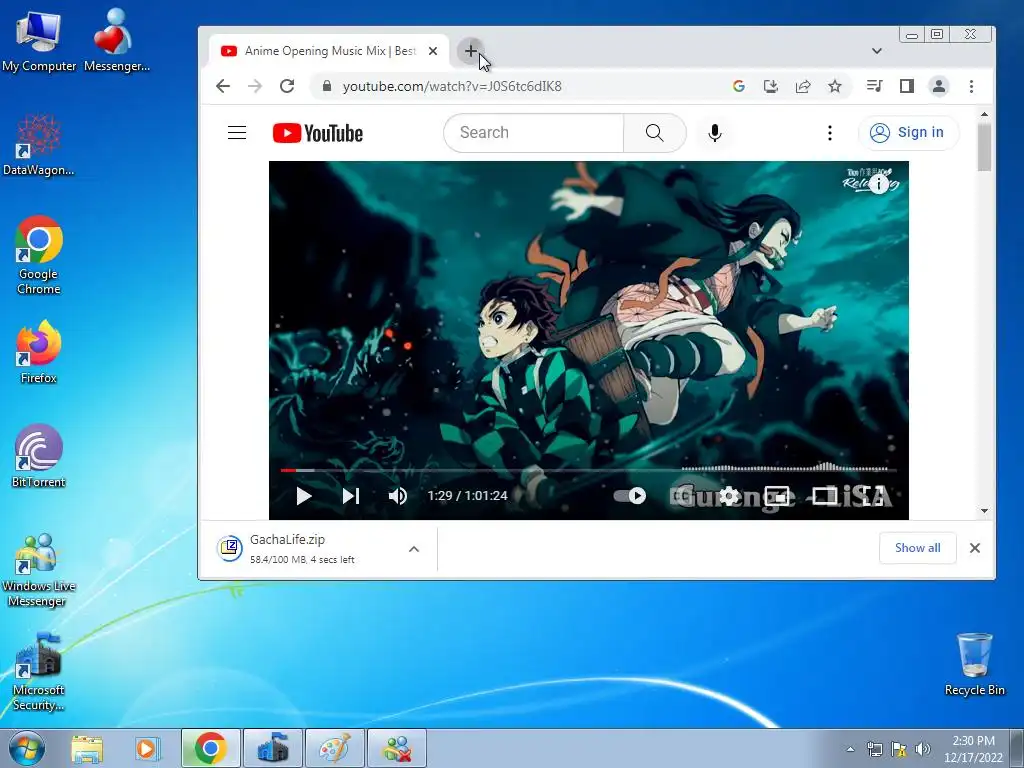The width and height of the screenshot is (1024, 768).
Task: Select BitTorrent desktop shortcut
Action: tap(39, 456)
